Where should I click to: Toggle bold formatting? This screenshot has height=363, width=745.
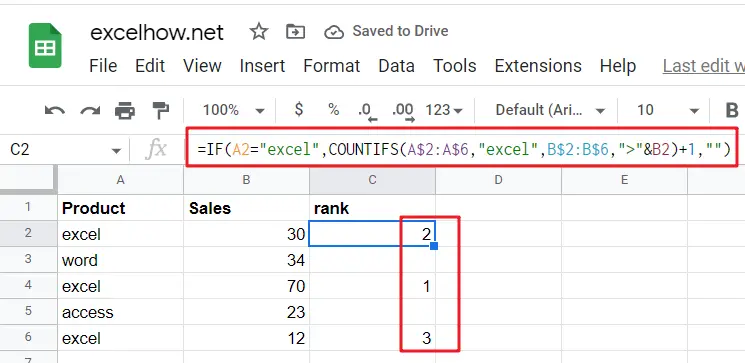click(x=732, y=110)
